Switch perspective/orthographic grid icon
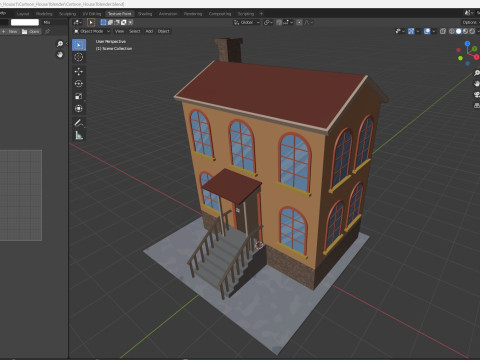This screenshot has width=480, height=360. pyautogui.click(x=477, y=105)
